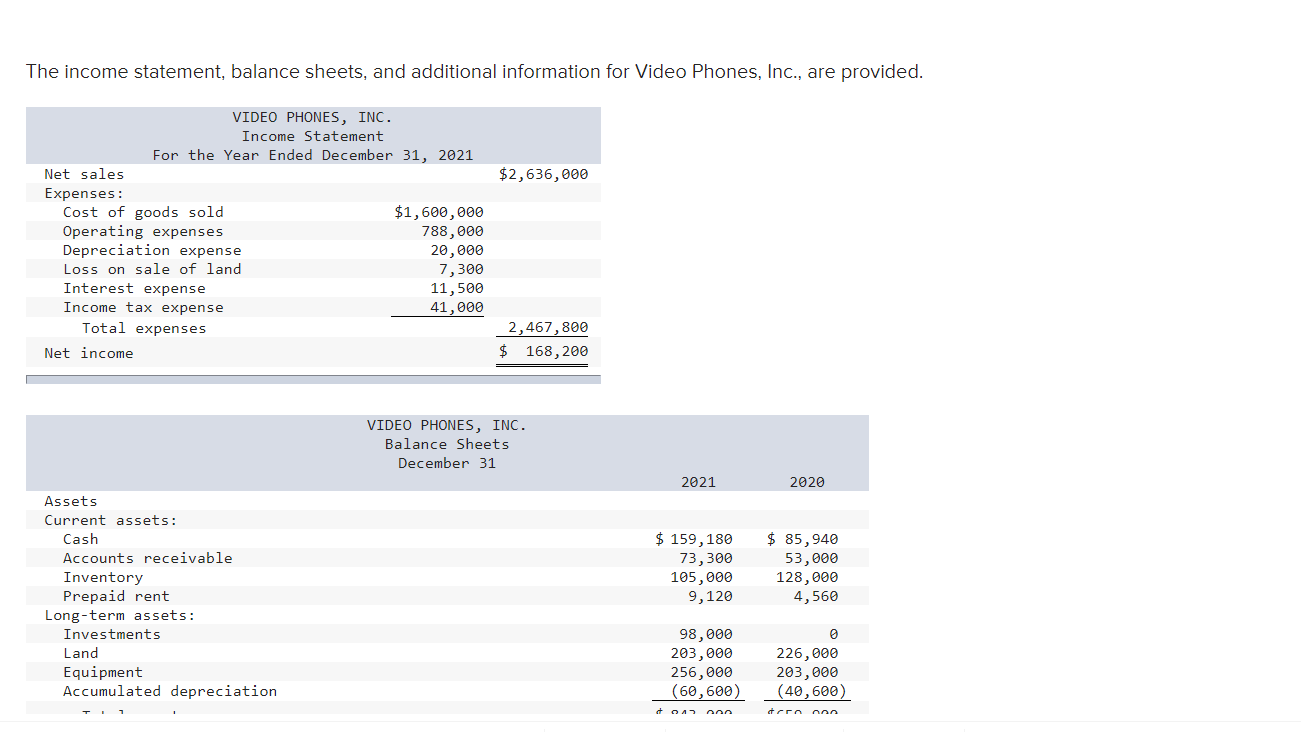1301x732 pixels.
Task: Select the Net sales value $2,636,000
Action: point(543,173)
